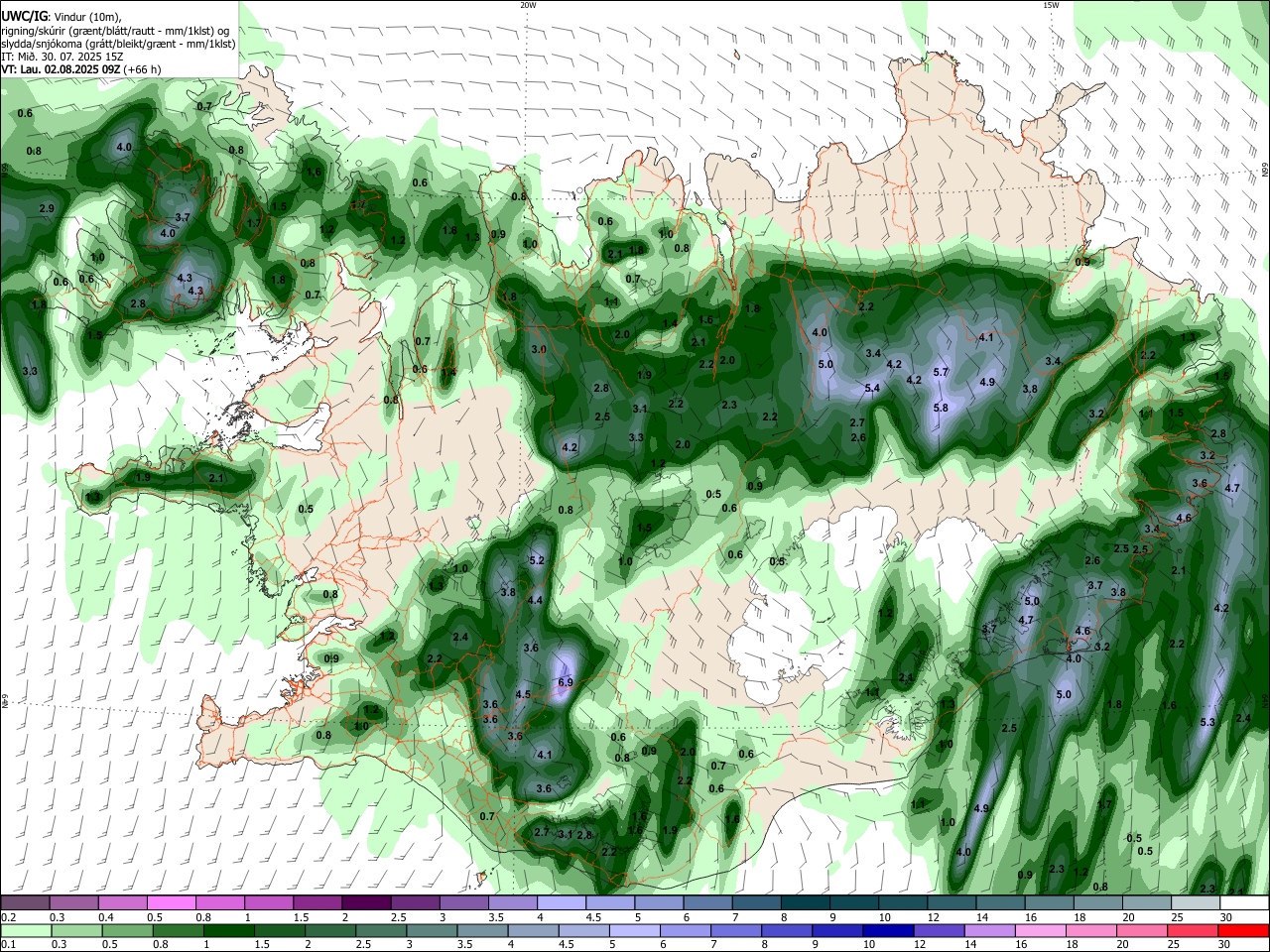Select the dark teal 8–9 snow legend swatch

tap(806, 902)
